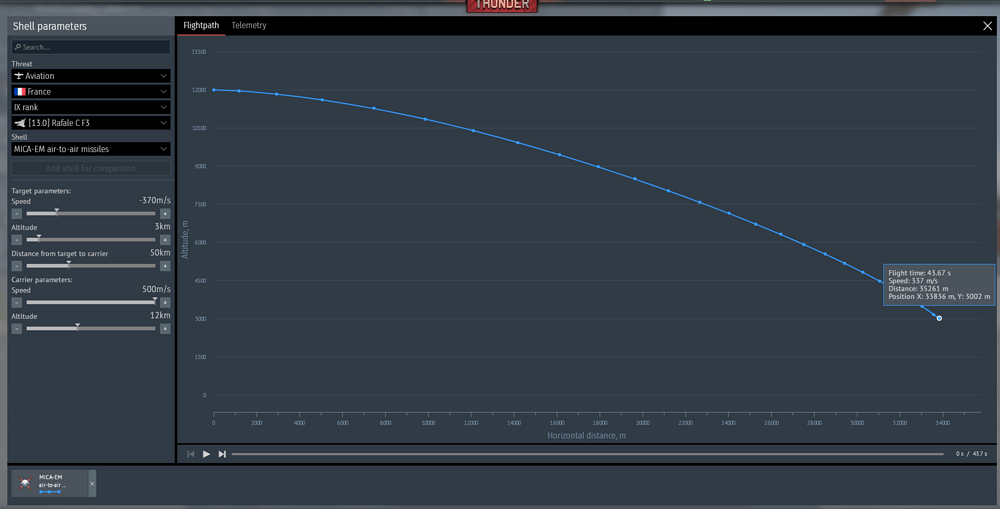Screen dimensions: 1000x509
Task: Click the playback timeline bar
Action: (x=587, y=454)
